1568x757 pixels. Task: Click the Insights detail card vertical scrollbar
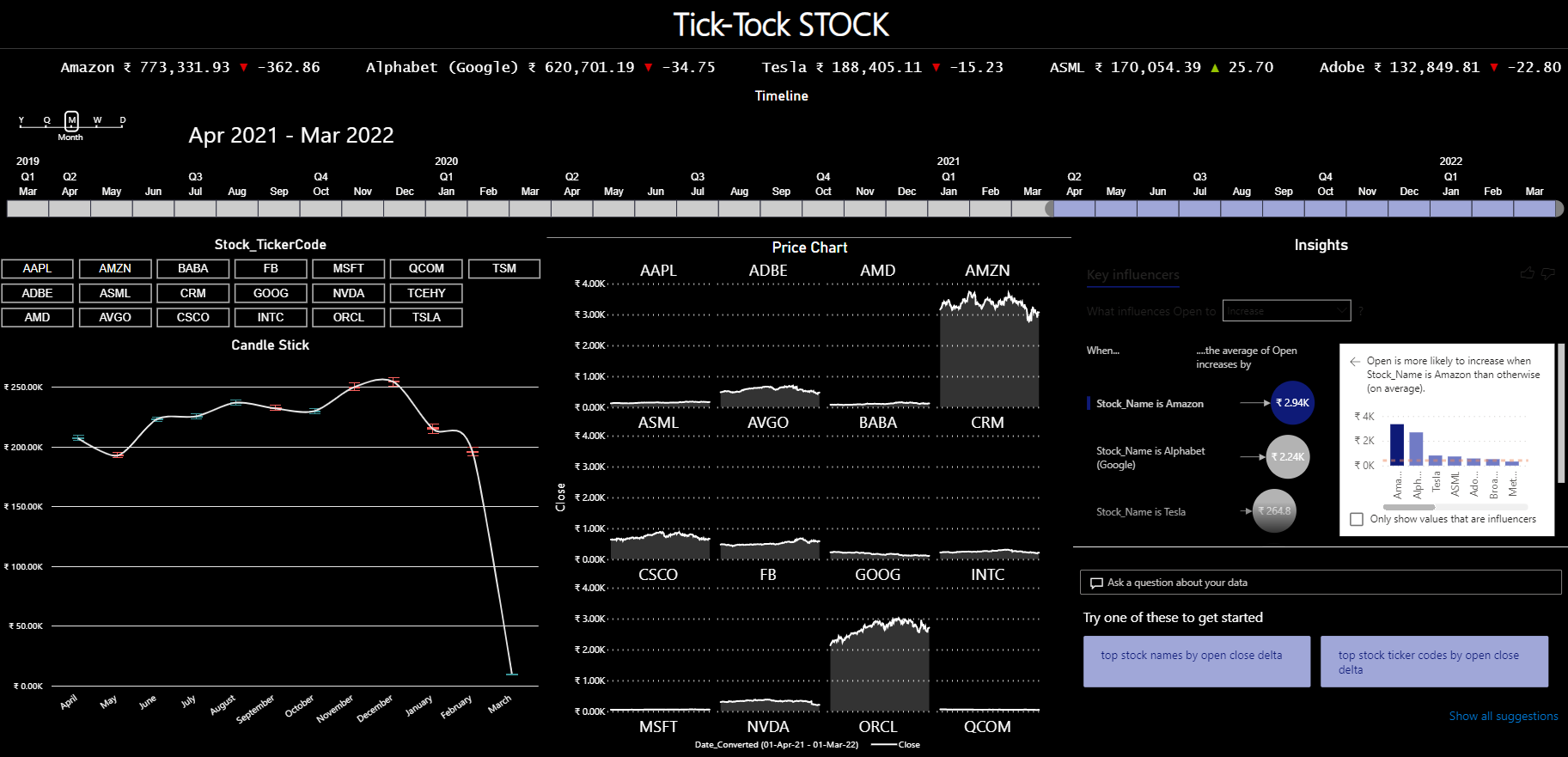click(x=1560, y=414)
